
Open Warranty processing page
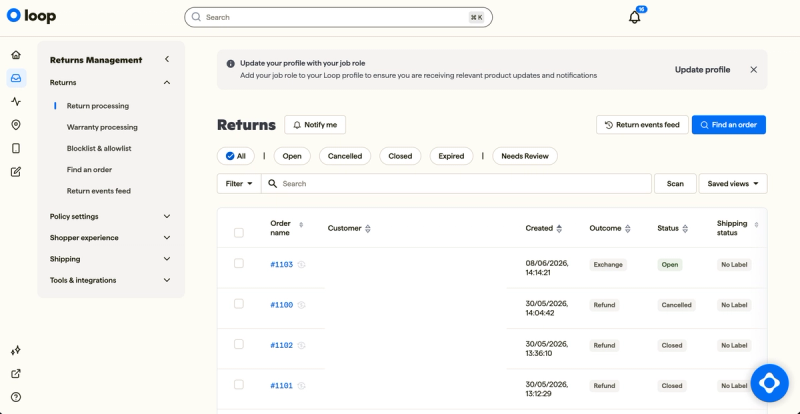click(x=102, y=127)
